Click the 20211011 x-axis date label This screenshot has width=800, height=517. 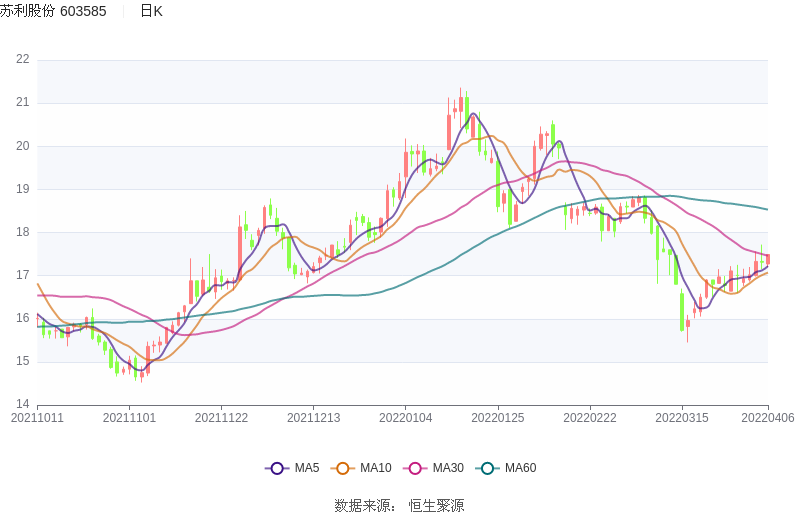click(37, 418)
